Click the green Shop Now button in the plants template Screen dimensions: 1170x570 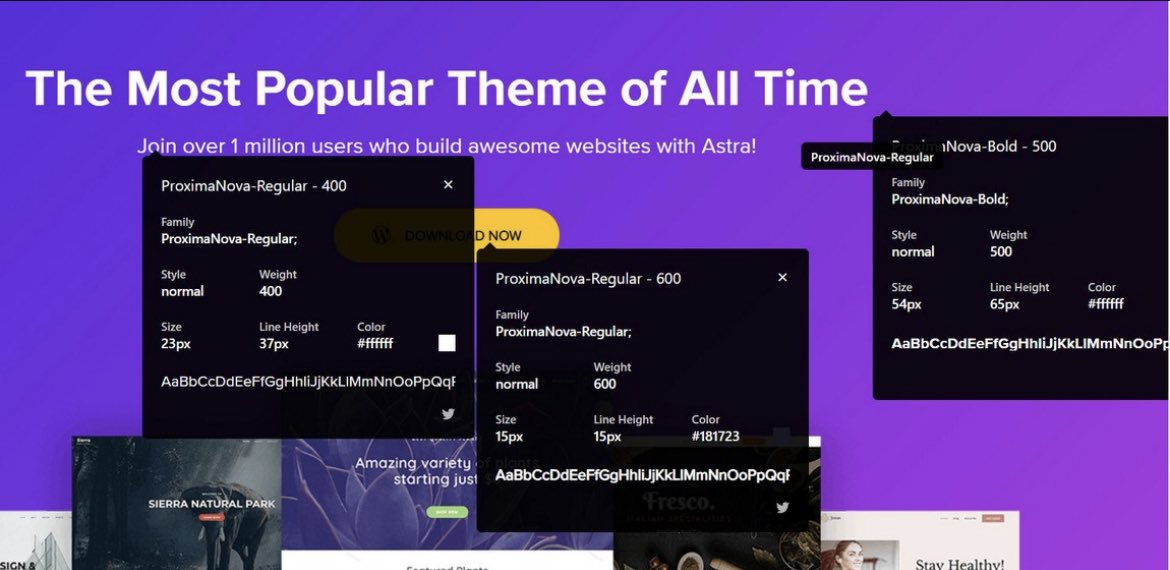click(447, 513)
